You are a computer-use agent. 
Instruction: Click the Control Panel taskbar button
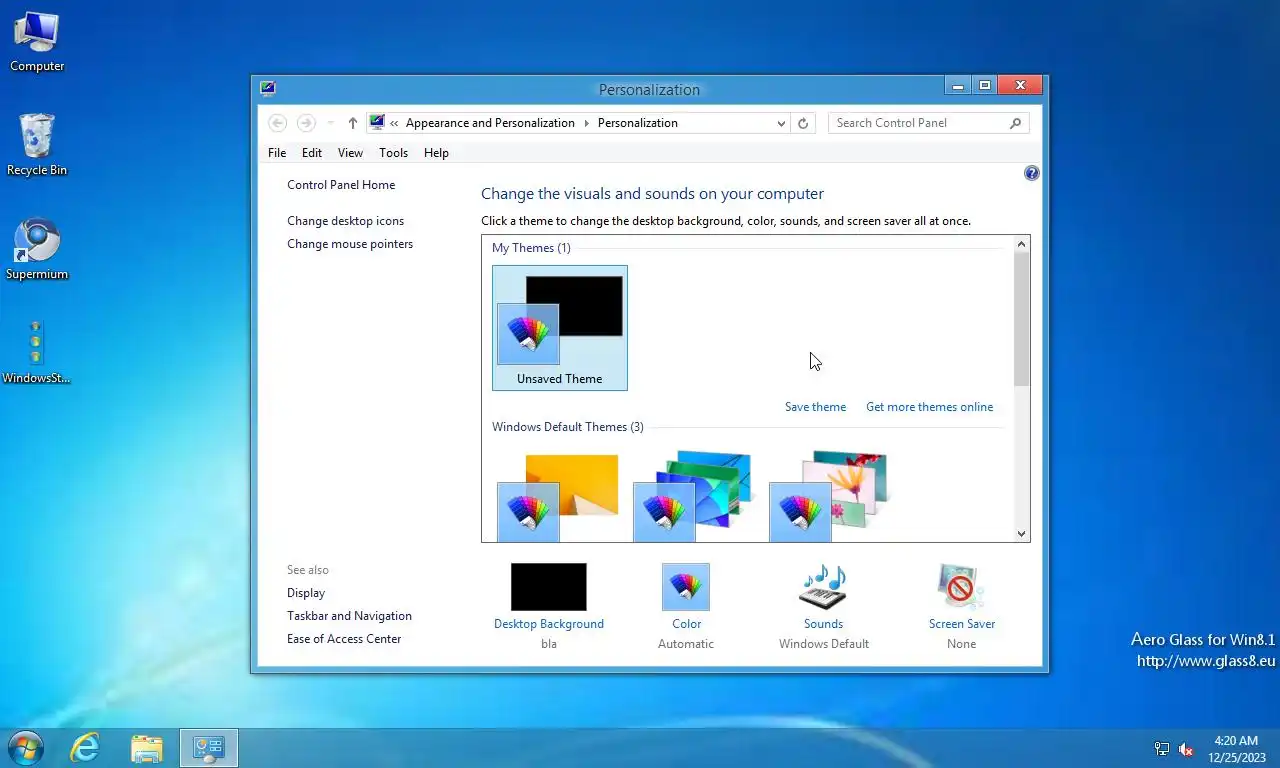pyautogui.click(x=209, y=748)
